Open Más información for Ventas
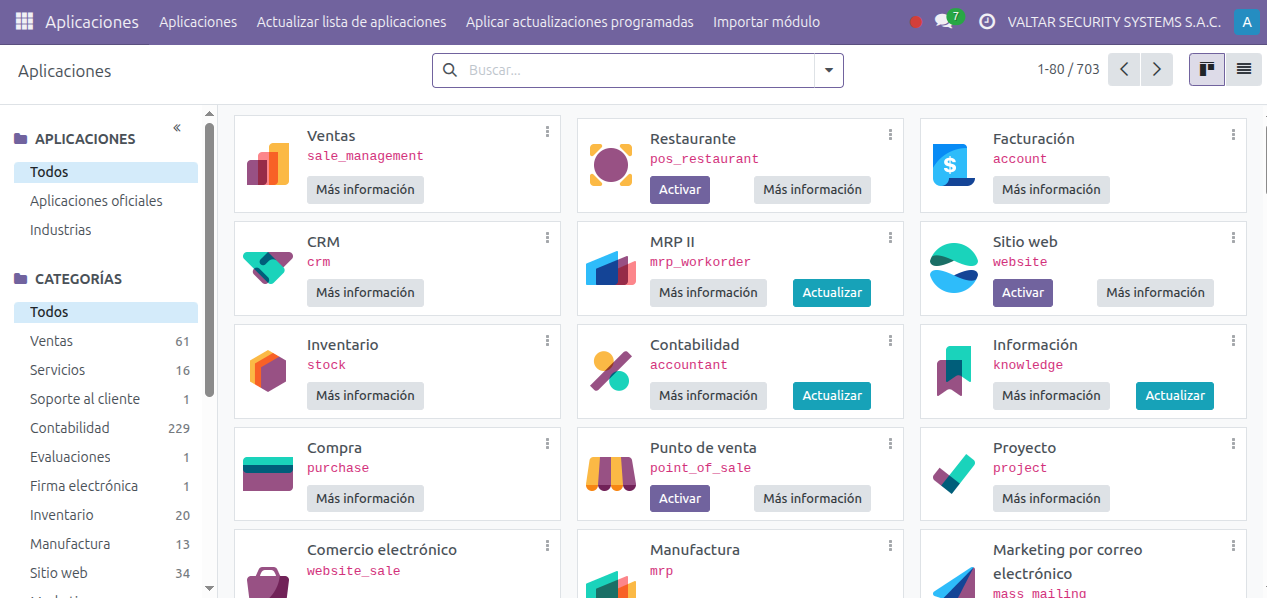Viewport: 1267px width, 598px height. [365, 190]
